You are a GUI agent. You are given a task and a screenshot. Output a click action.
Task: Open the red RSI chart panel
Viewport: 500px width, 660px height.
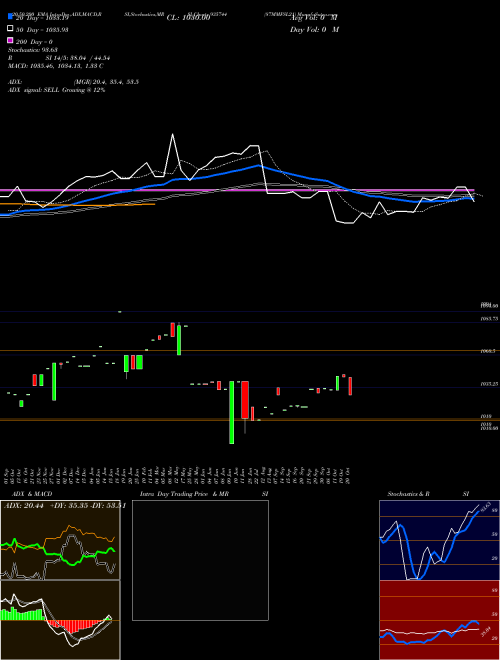(439, 620)
